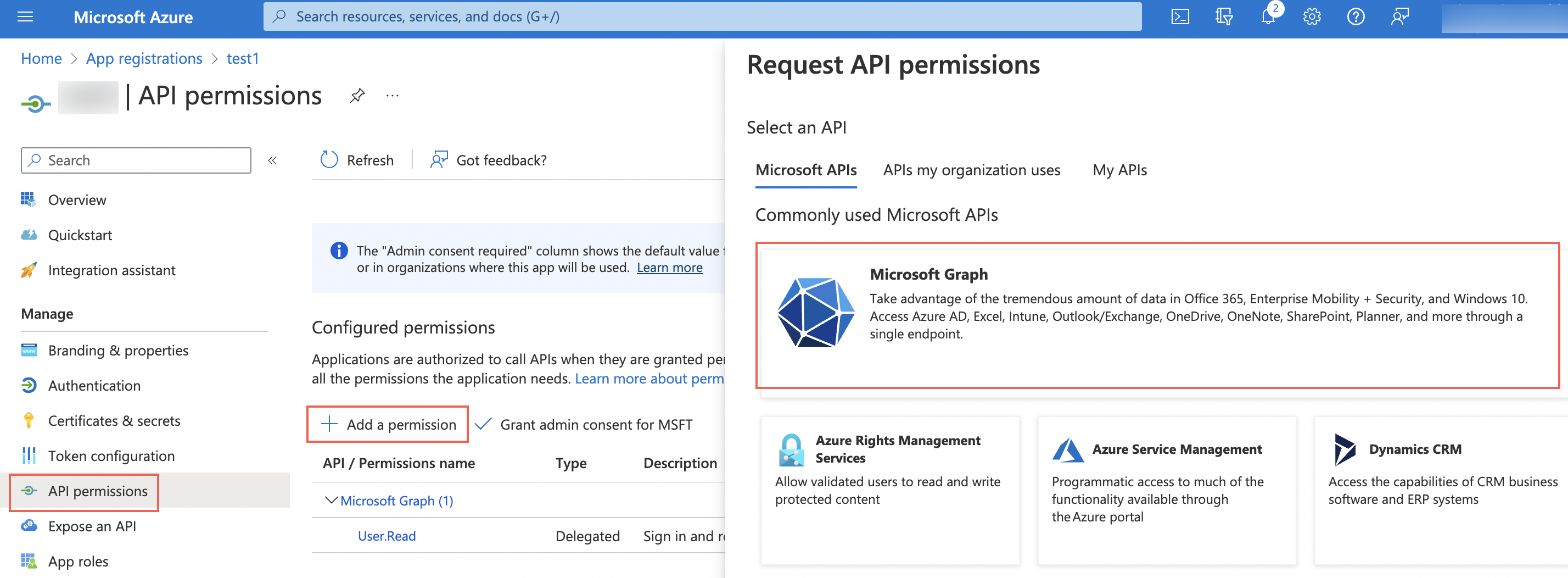Select Azure Service Management card title

[1177, 449]
